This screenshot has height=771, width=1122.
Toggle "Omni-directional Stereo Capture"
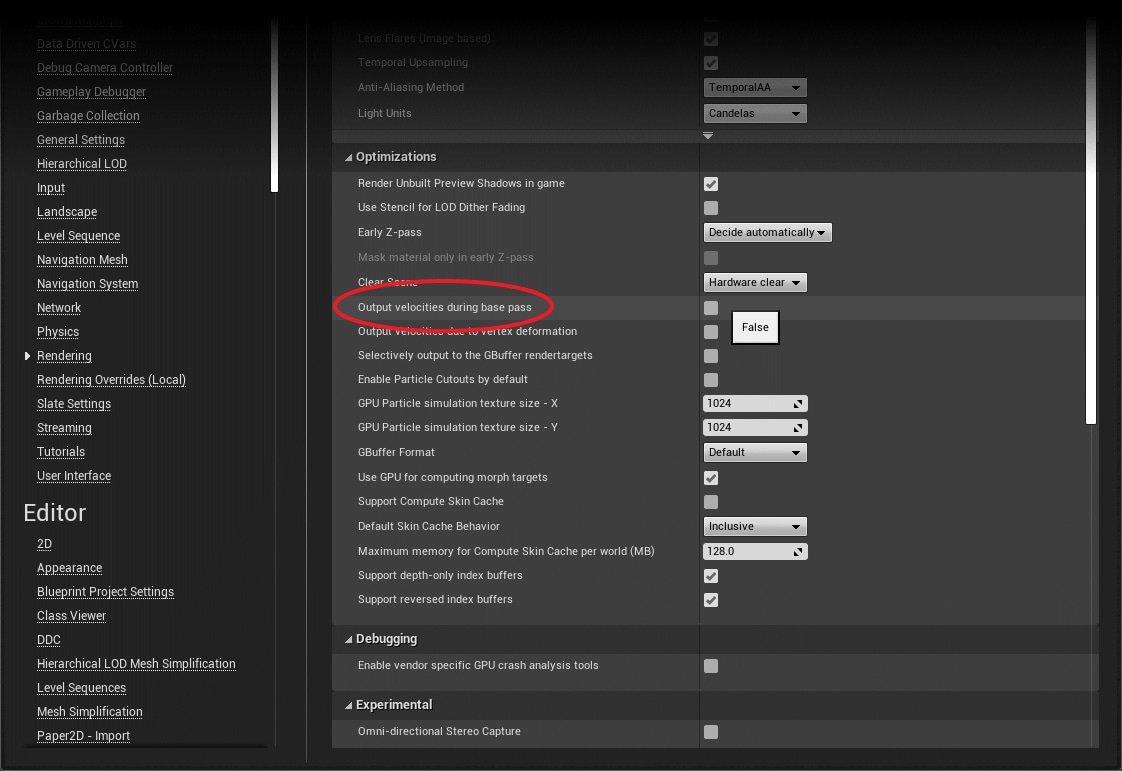(710, 732)
